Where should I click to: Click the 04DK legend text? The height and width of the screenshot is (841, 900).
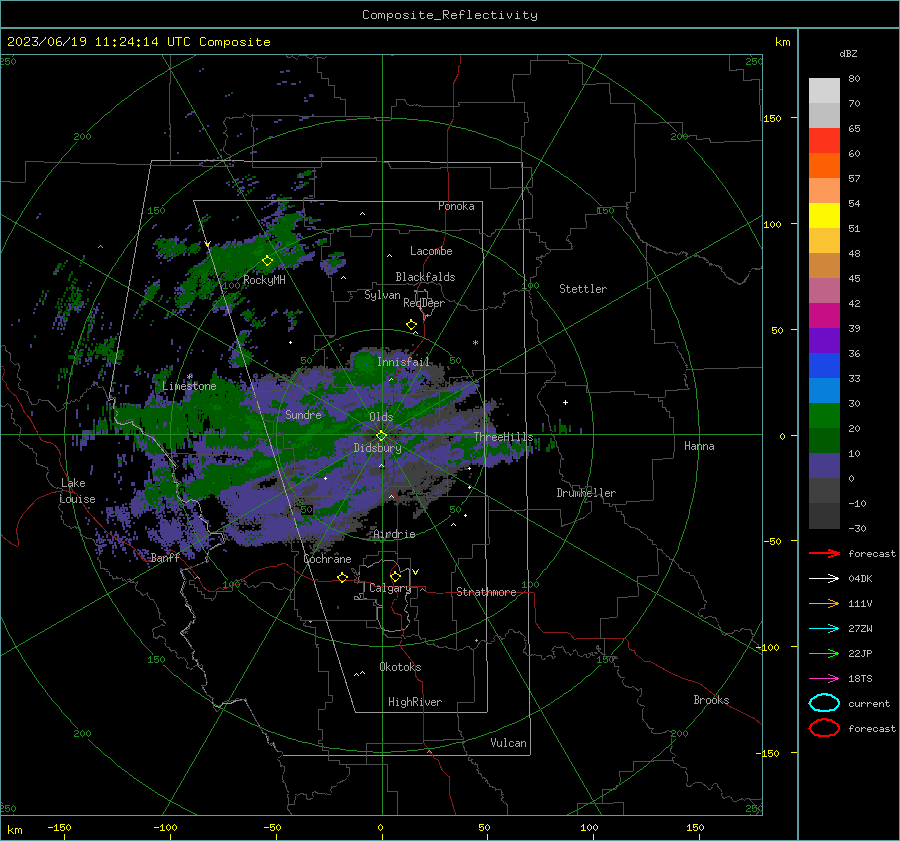(860, 579)
